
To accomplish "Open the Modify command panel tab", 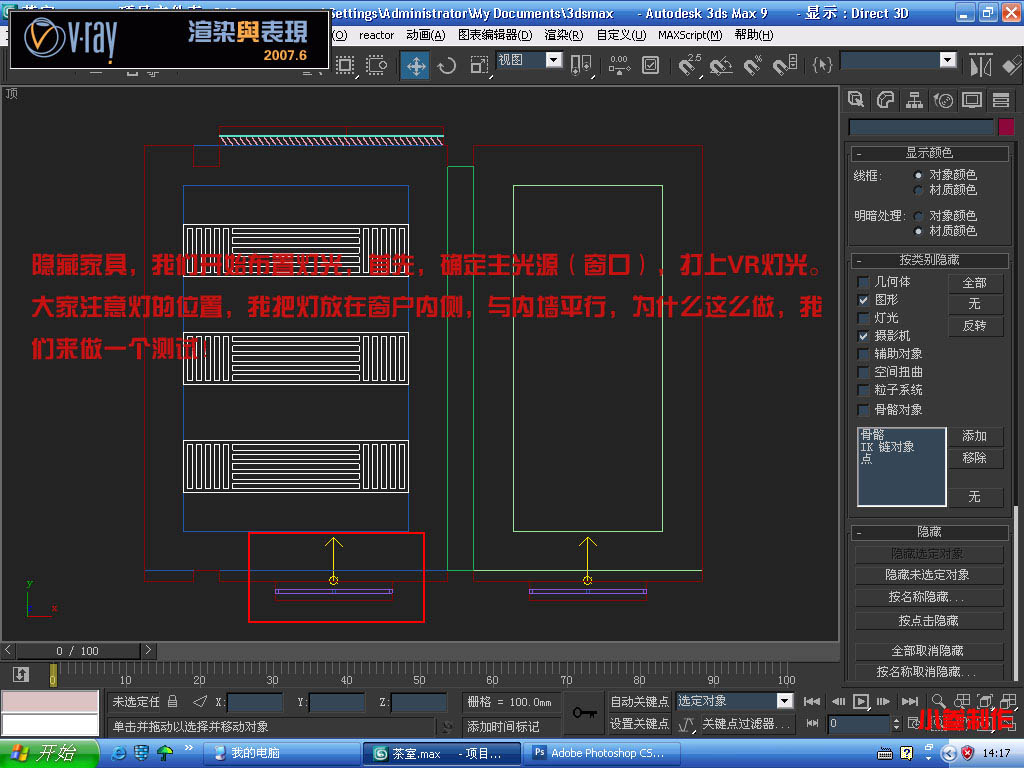I will coord(885,100).
